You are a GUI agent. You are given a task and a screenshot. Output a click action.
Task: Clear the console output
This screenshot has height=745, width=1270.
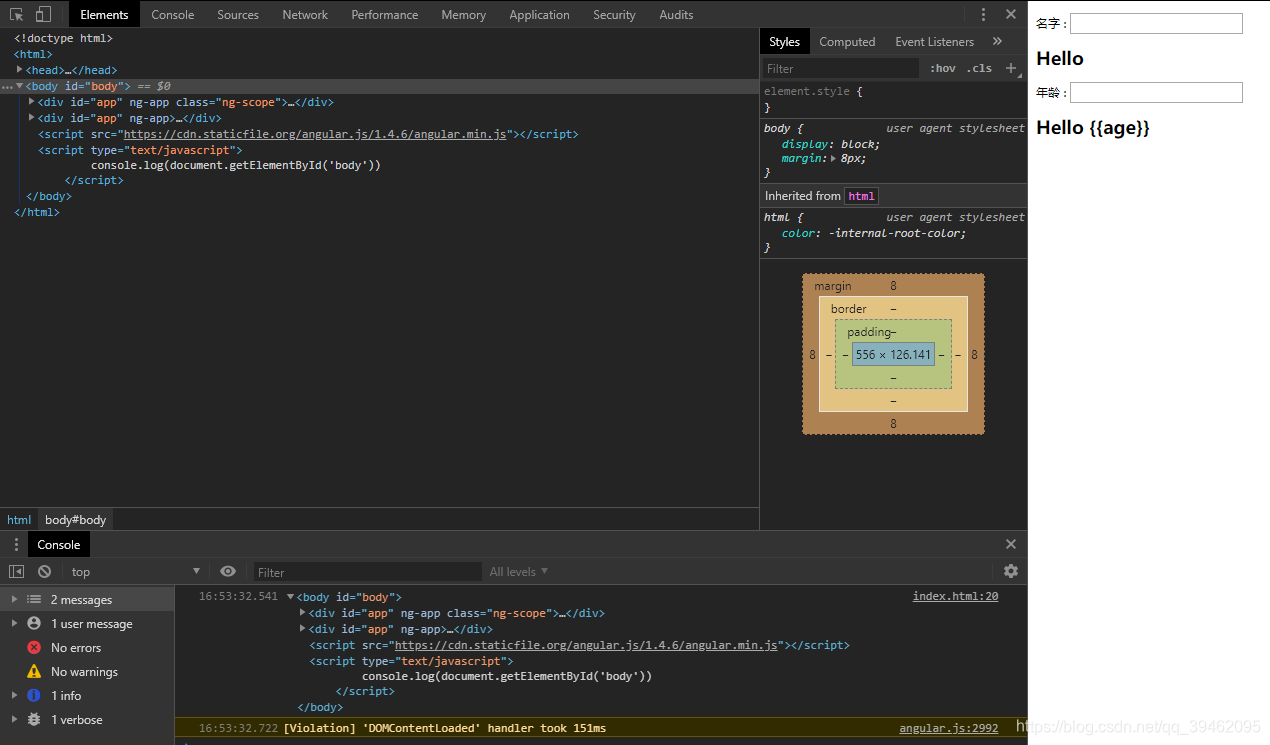(x=44, y=571)
